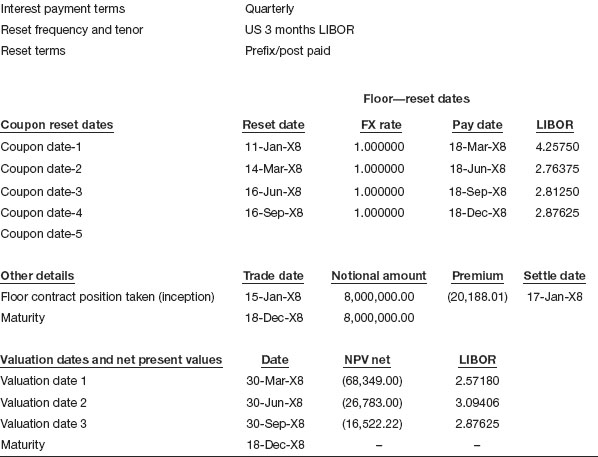Screen dimensions: 598x457
Task: Select reset date 16-Sep-X8
Action: coord(274,213)
